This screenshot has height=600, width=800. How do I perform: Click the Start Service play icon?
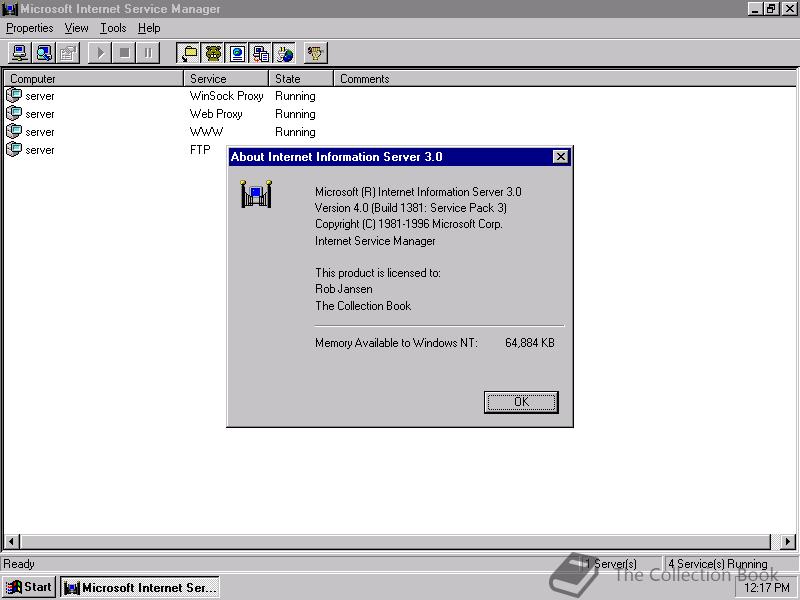(100, 53)
